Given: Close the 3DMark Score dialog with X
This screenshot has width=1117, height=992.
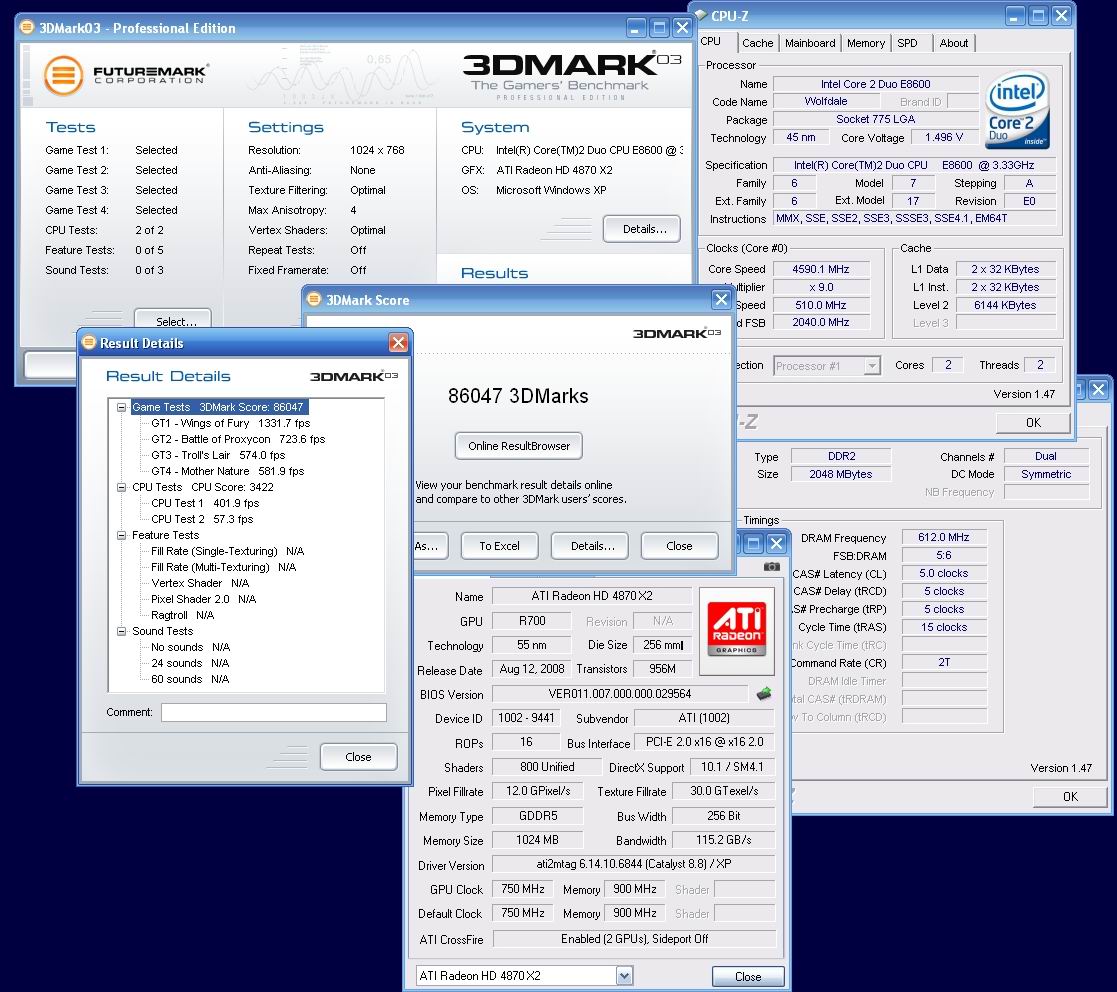Looking at the screenshot, I should coord(721,300).
